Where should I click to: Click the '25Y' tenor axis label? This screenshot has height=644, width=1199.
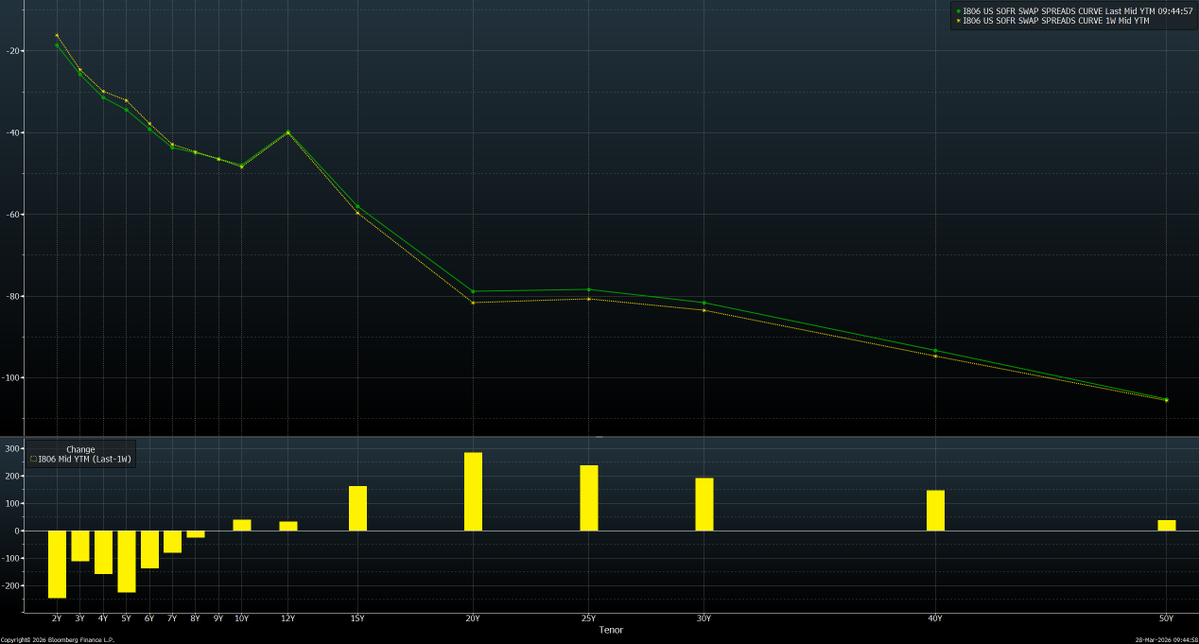[589, 618]
